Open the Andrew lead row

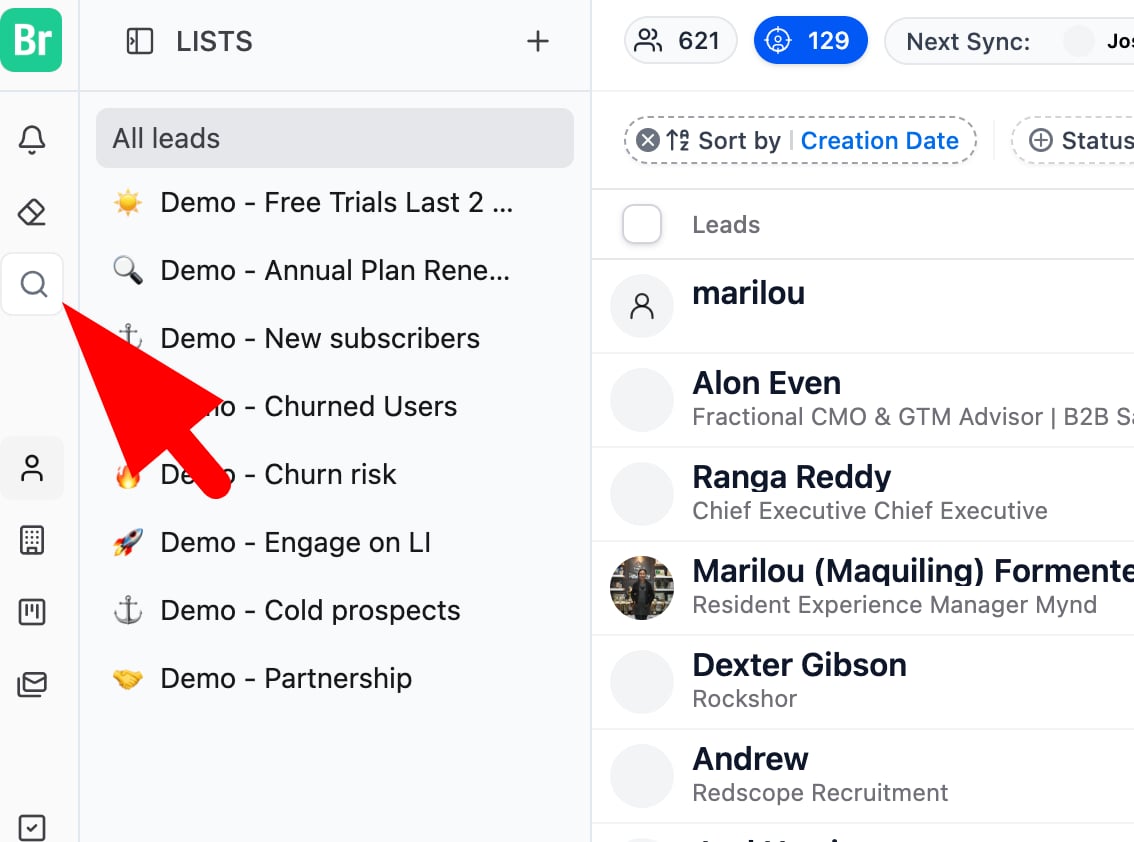tap(863, 776)
